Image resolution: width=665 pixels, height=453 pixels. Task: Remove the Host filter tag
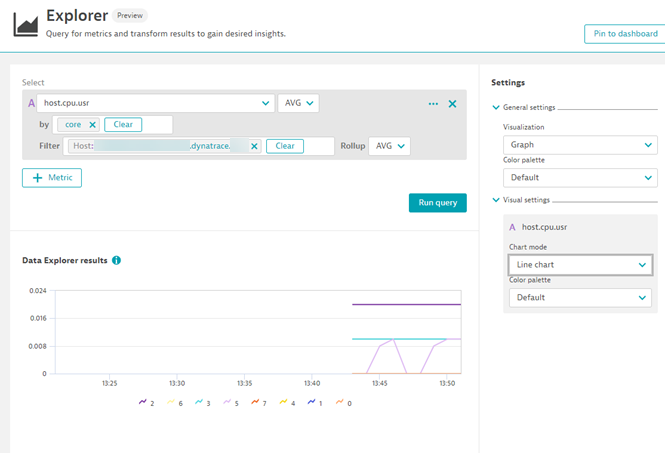tap(254, 146)
